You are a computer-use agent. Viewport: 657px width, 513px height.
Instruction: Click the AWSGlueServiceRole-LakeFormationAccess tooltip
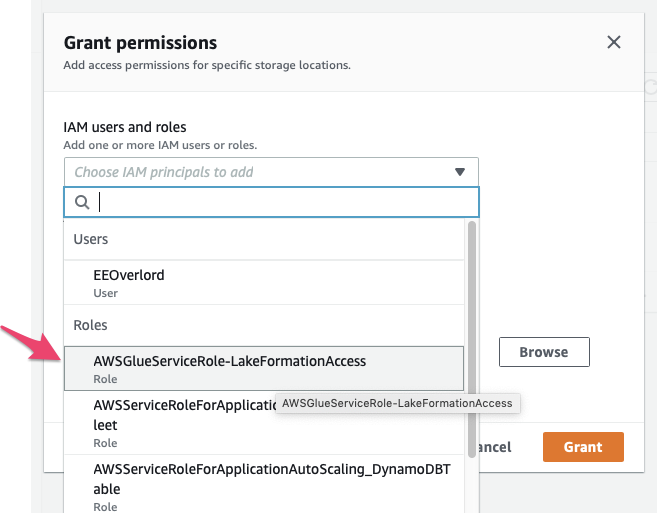[x=397, y=403]
